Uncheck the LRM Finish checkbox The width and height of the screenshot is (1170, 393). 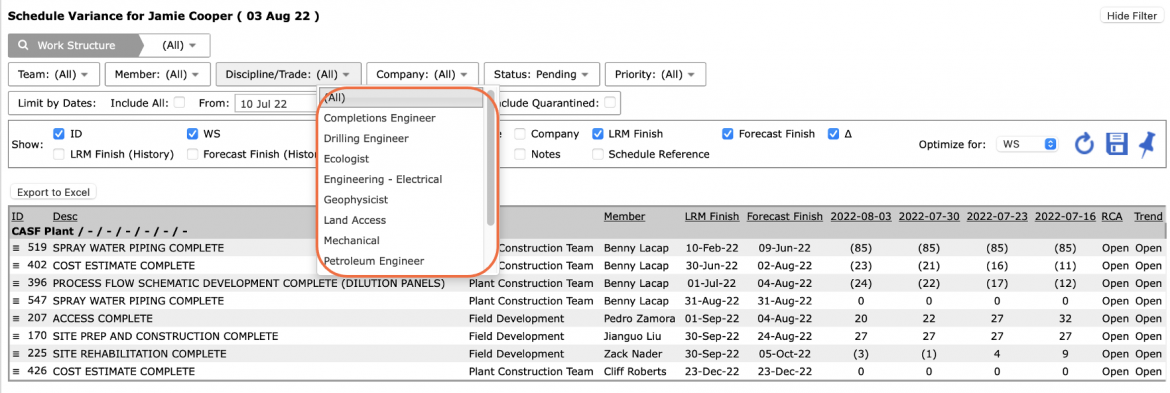598,134
